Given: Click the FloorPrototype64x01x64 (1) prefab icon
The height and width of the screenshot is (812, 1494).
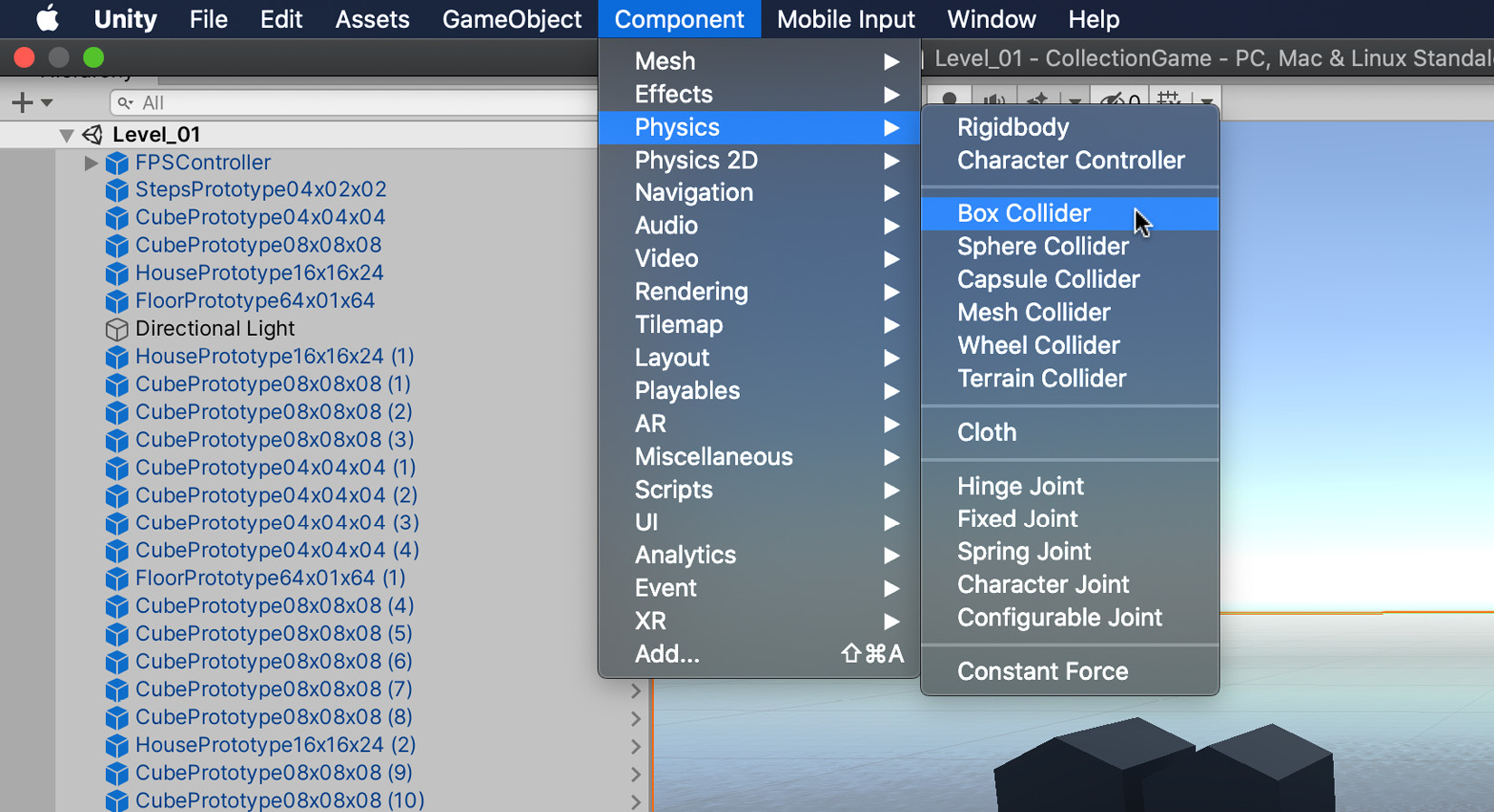Looking at the screenshot, I should click(117, 579).
